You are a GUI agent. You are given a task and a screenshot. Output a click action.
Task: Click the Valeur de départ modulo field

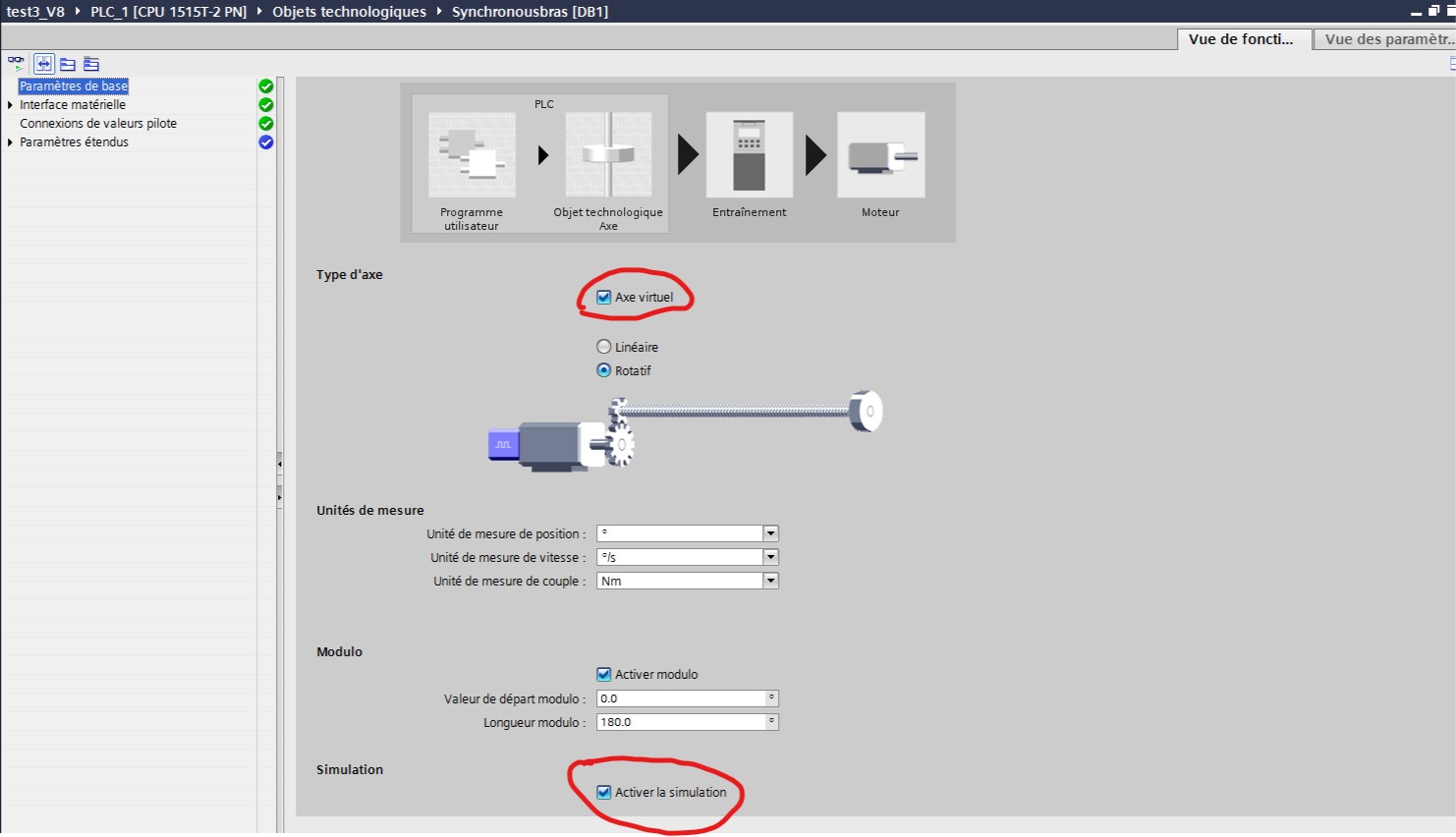(x=688, y=698)
